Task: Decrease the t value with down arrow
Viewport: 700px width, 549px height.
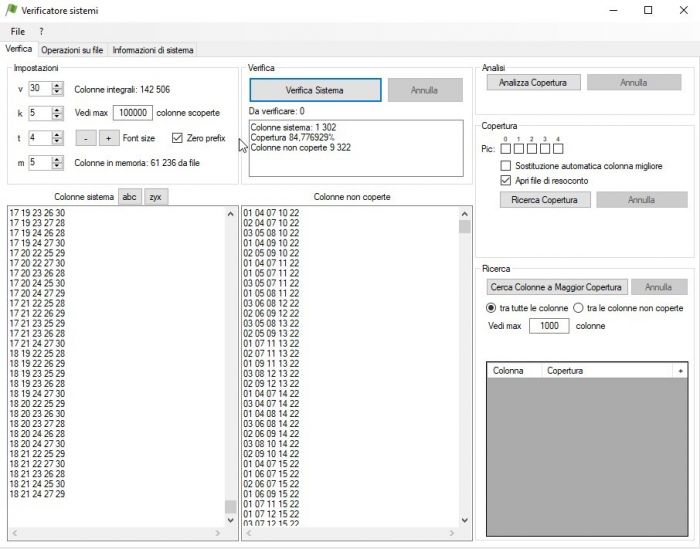Action: coord(57,141)
